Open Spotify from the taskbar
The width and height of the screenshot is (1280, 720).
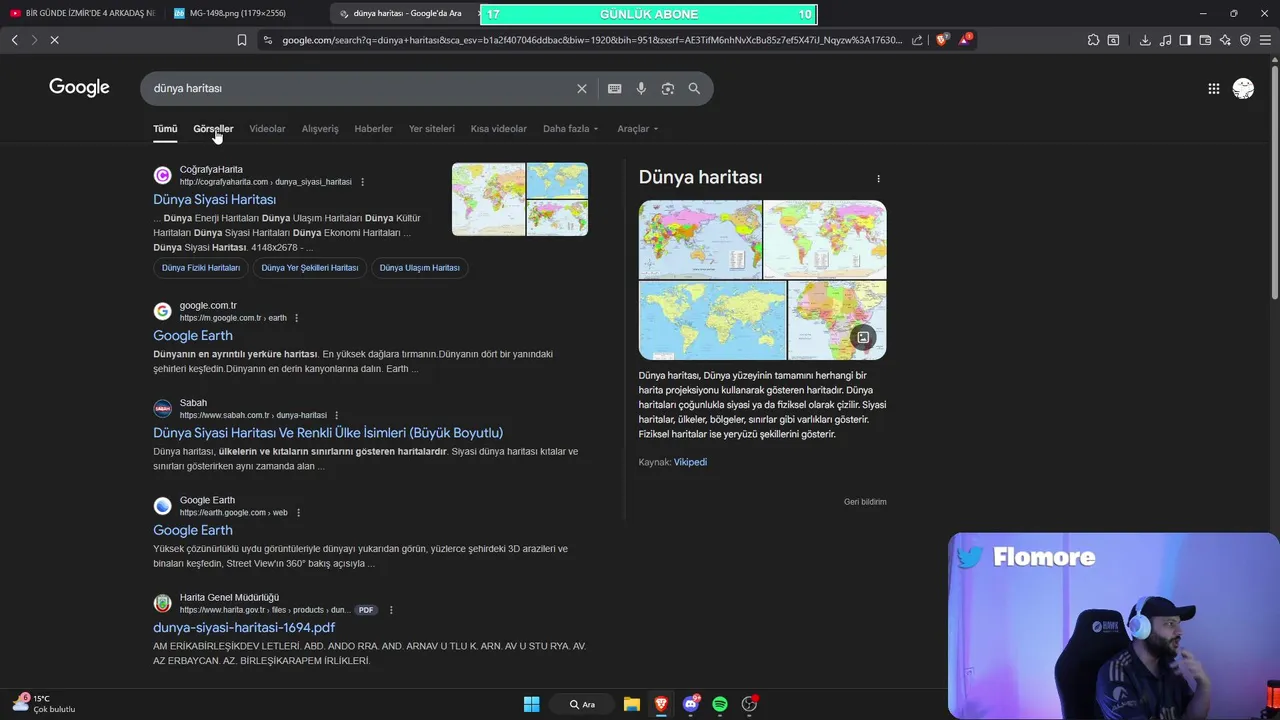point(720,704)
